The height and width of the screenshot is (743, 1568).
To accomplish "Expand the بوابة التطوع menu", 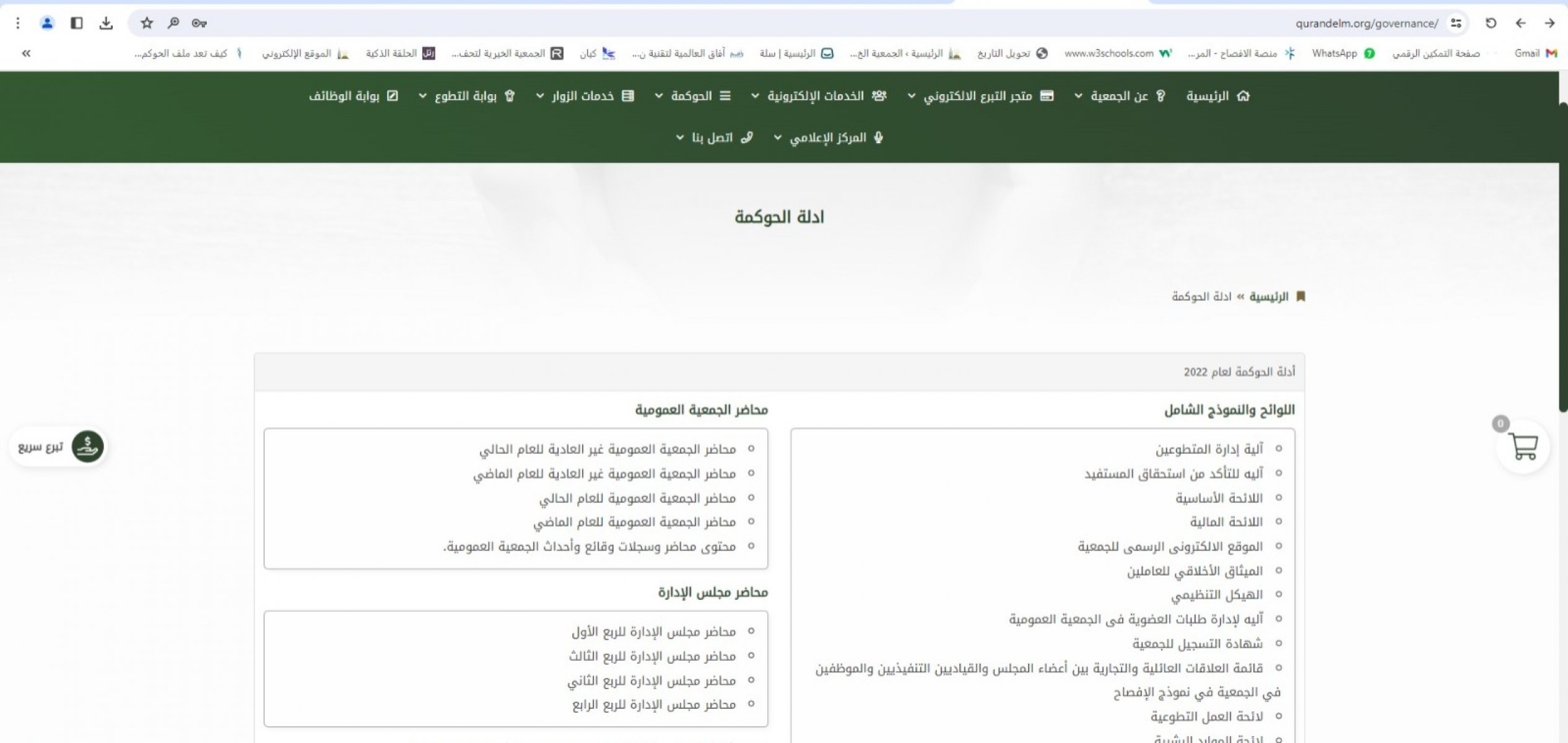I will (x=467, y=96).
